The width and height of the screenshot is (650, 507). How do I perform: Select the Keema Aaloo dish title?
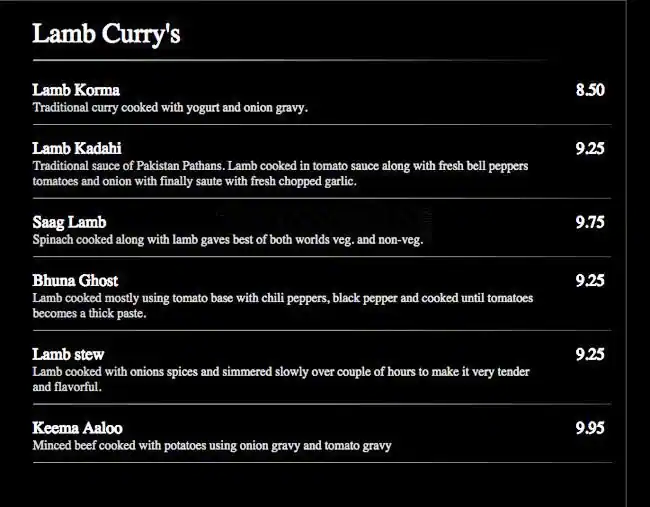point(77,428)
